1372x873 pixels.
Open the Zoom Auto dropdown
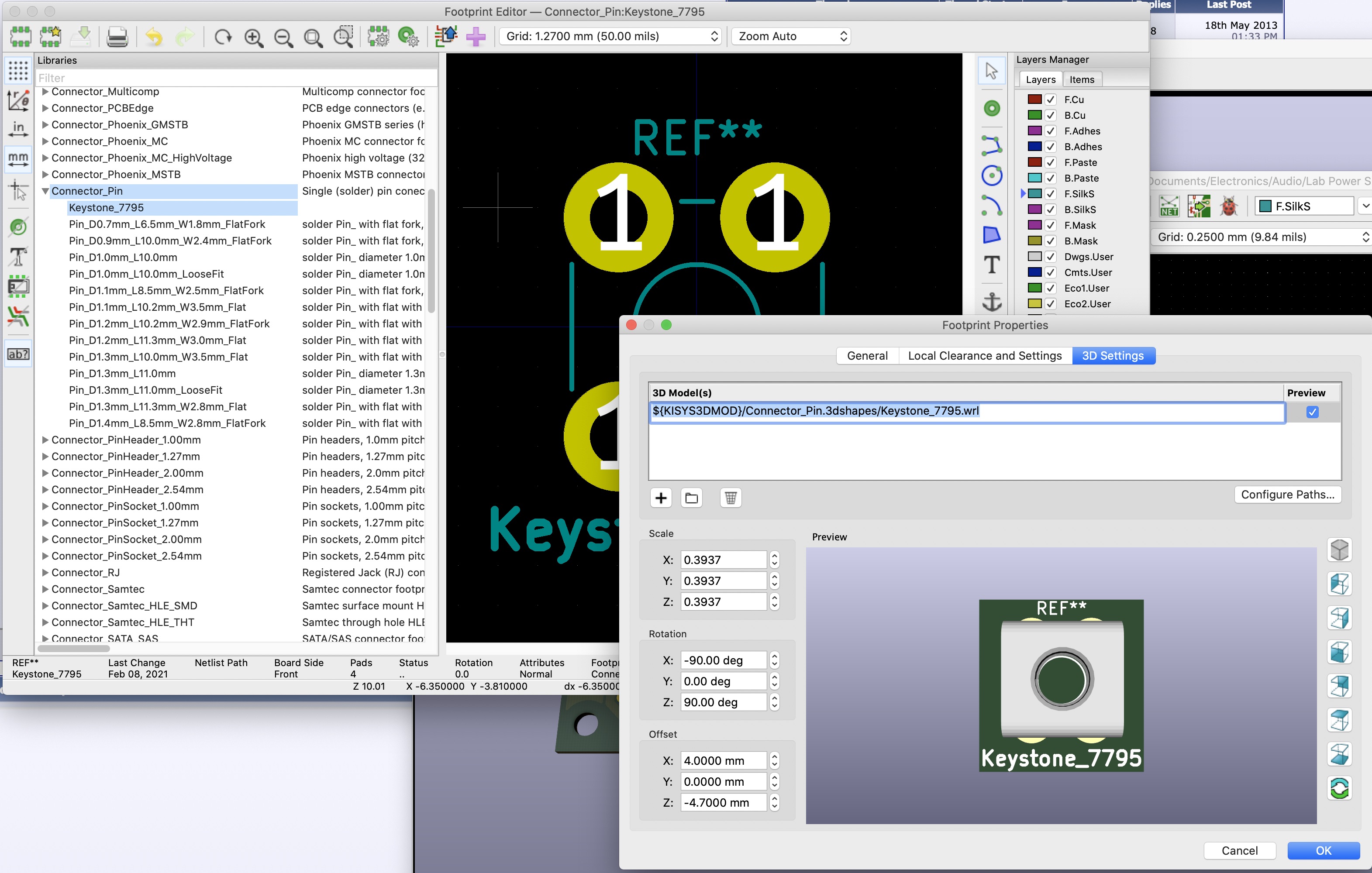[x=791, y=36]
